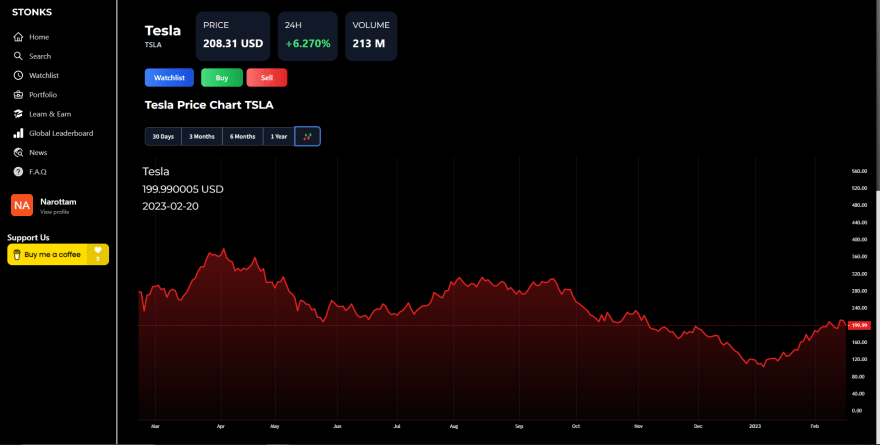Click the 2023-02-20 date text
Viewport: 880px width, 445px height.
point(170,207)
